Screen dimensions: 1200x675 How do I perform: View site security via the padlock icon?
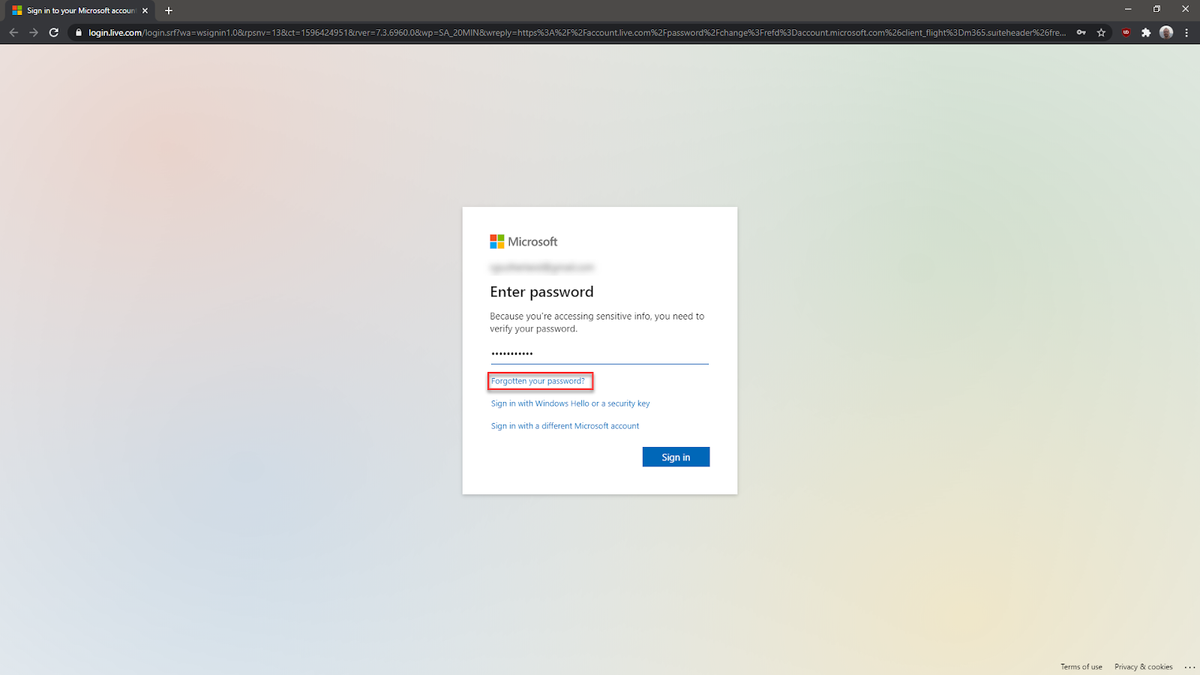77,32
